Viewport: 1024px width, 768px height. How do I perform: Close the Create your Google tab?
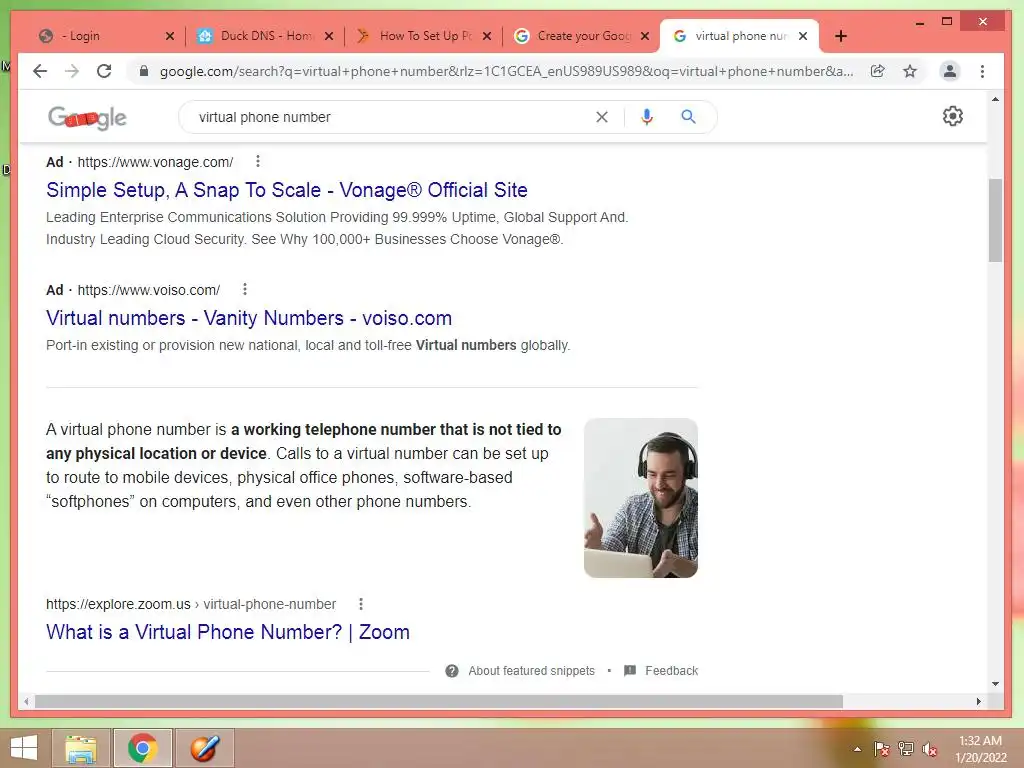[x=645, y=36]
